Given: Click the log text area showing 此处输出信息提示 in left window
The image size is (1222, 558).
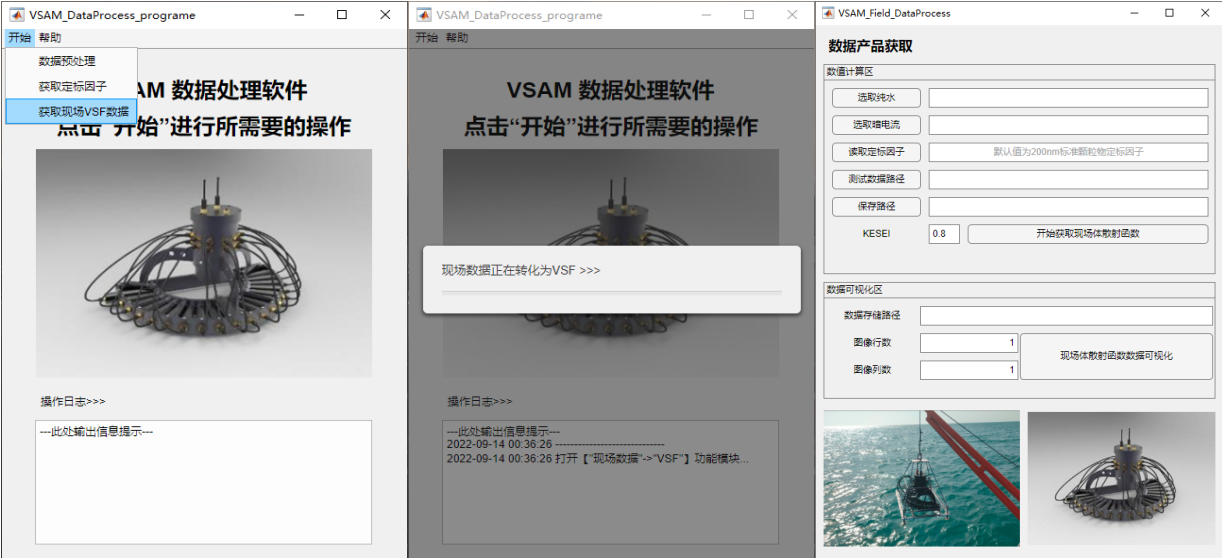Looking at the screenshot, I should click(x=203, y=482).
